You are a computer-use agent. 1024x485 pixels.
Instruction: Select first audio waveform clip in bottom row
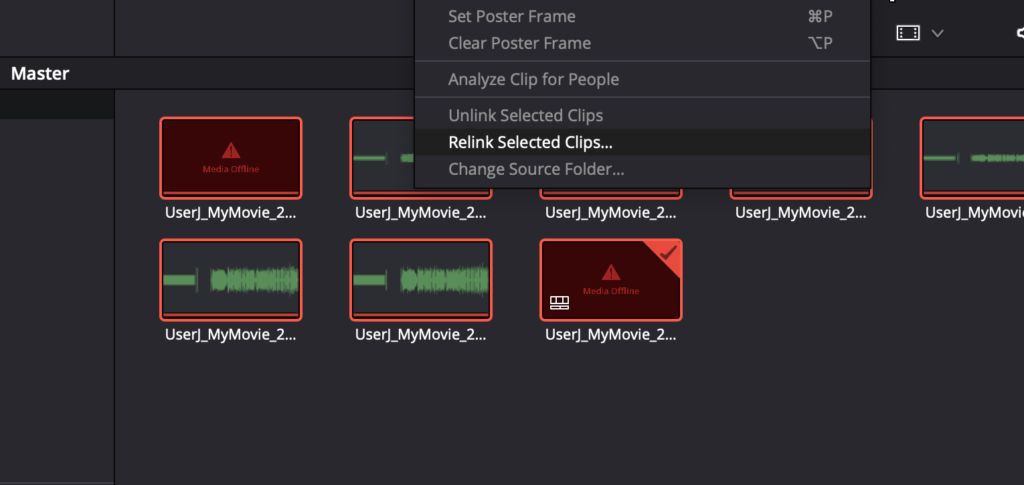point(231,280)
